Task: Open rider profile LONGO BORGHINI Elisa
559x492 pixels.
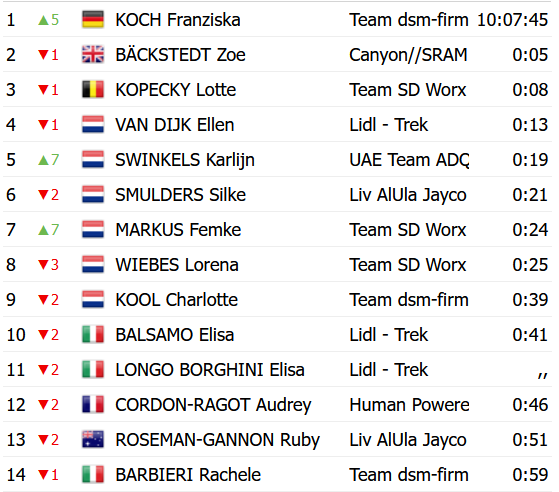Action: (x=210, y=370)
